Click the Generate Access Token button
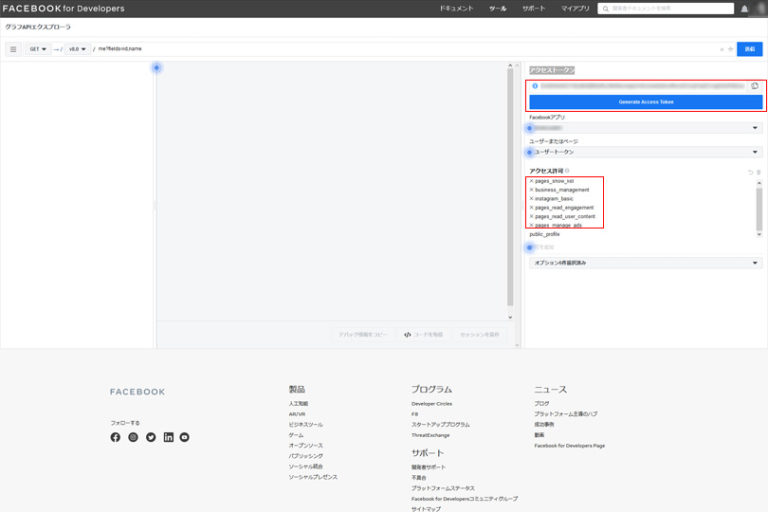 (x=645, y=102)
